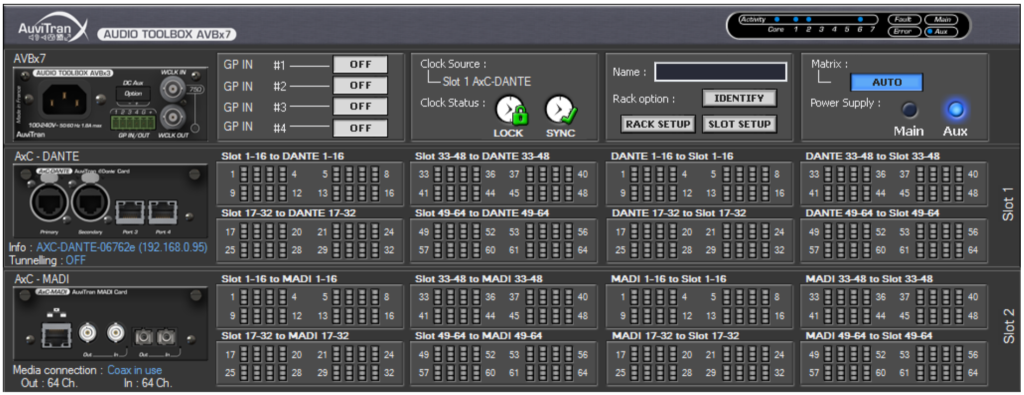Click the Main indicator in header
Image resolution: width=1024 pixels, height=395 pixels.
(941, 20)
